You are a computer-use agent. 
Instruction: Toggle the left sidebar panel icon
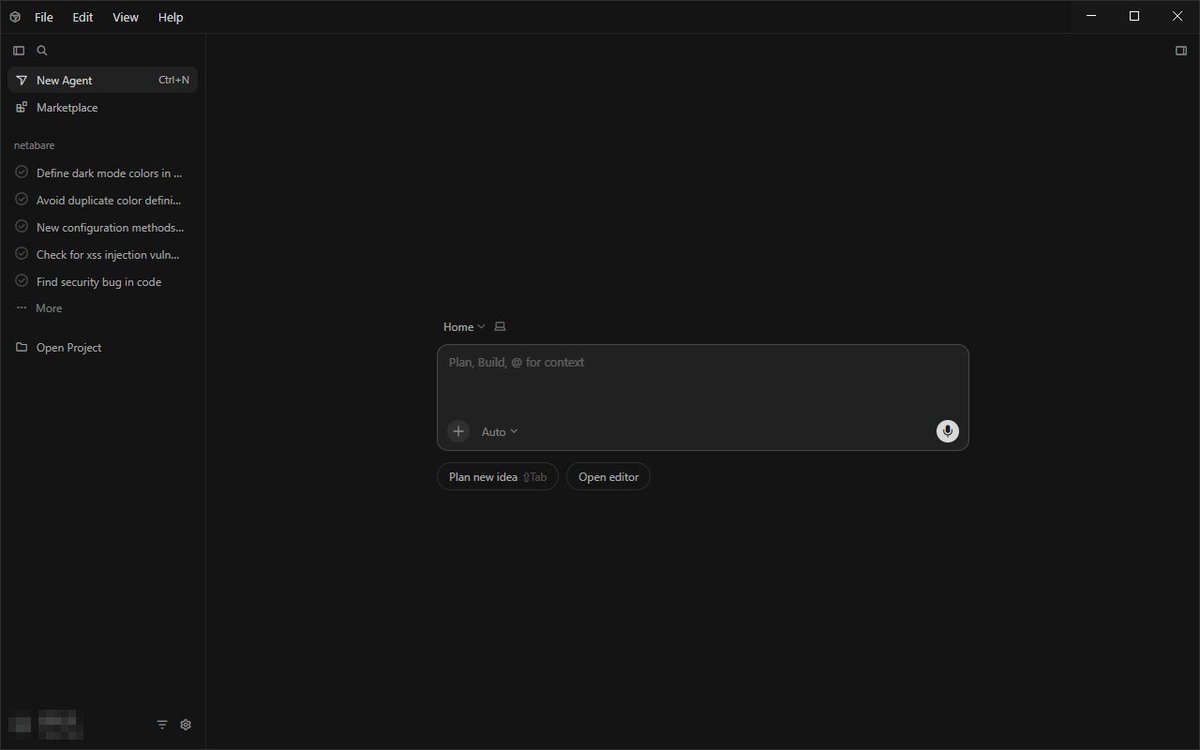18,50
